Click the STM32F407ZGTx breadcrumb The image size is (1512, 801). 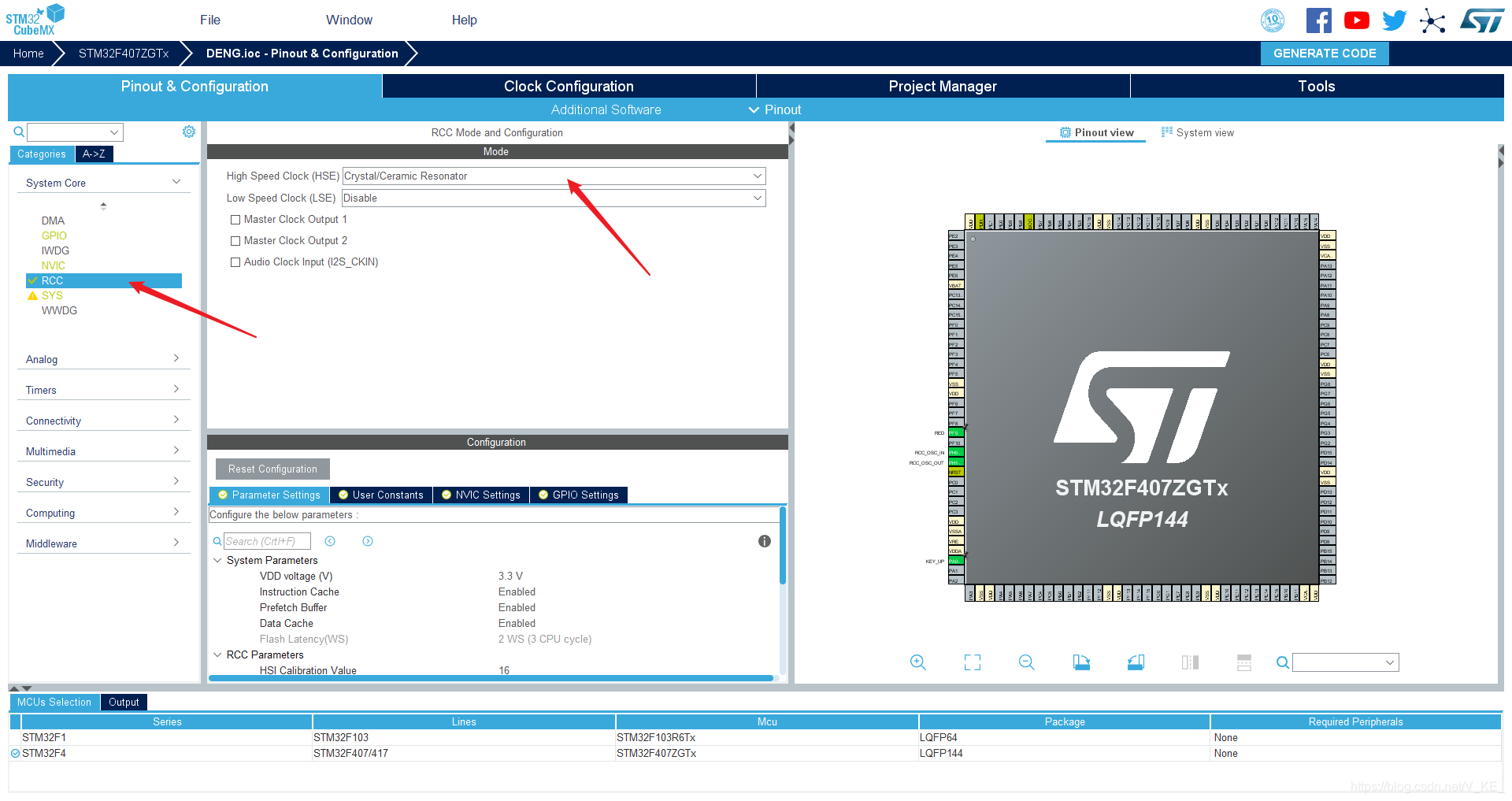pyautogui.click(x=124, y=54)
